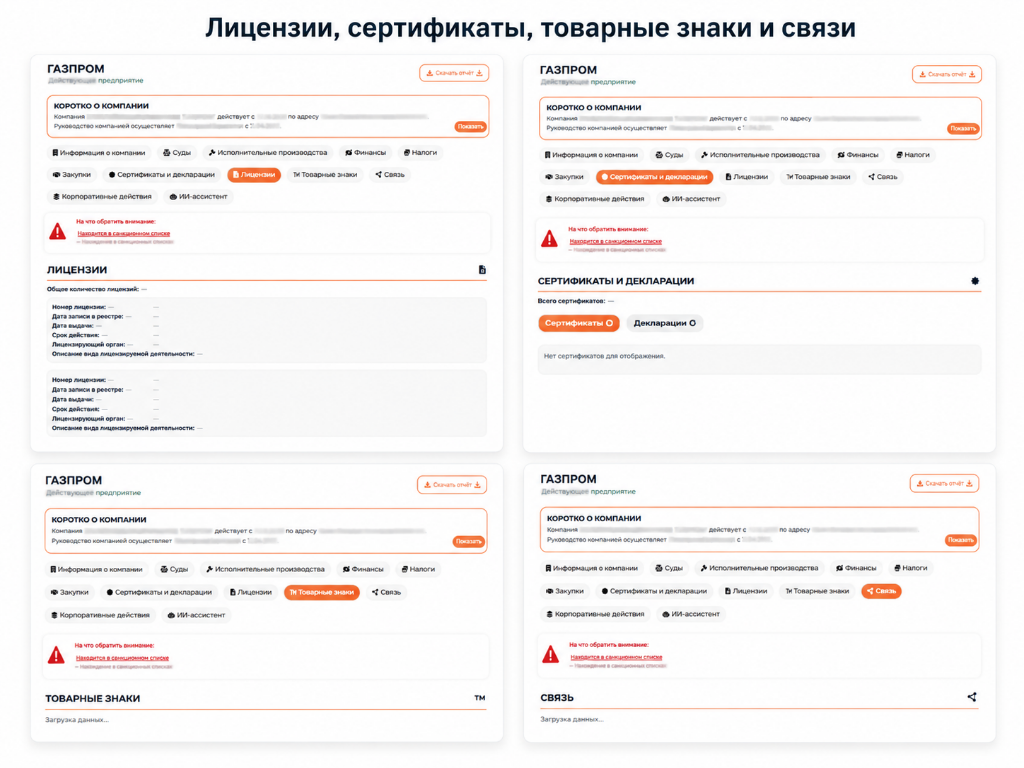Open ИИ-ассистент tab in the ЛИЦЕНЗИИ card
Viewport: 1024px width, 768px height.
198,197
